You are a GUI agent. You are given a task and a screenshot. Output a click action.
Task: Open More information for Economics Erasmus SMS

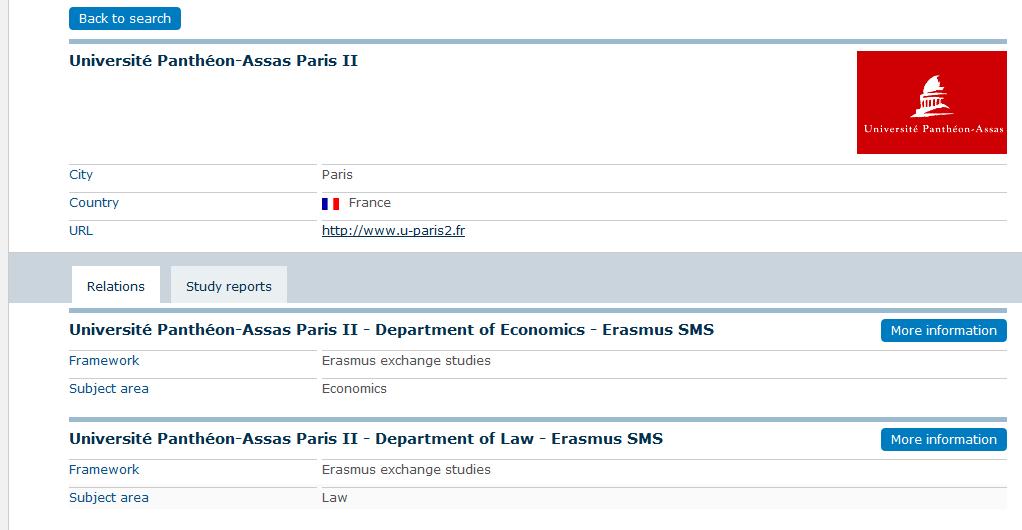click(x=943, y=331)
